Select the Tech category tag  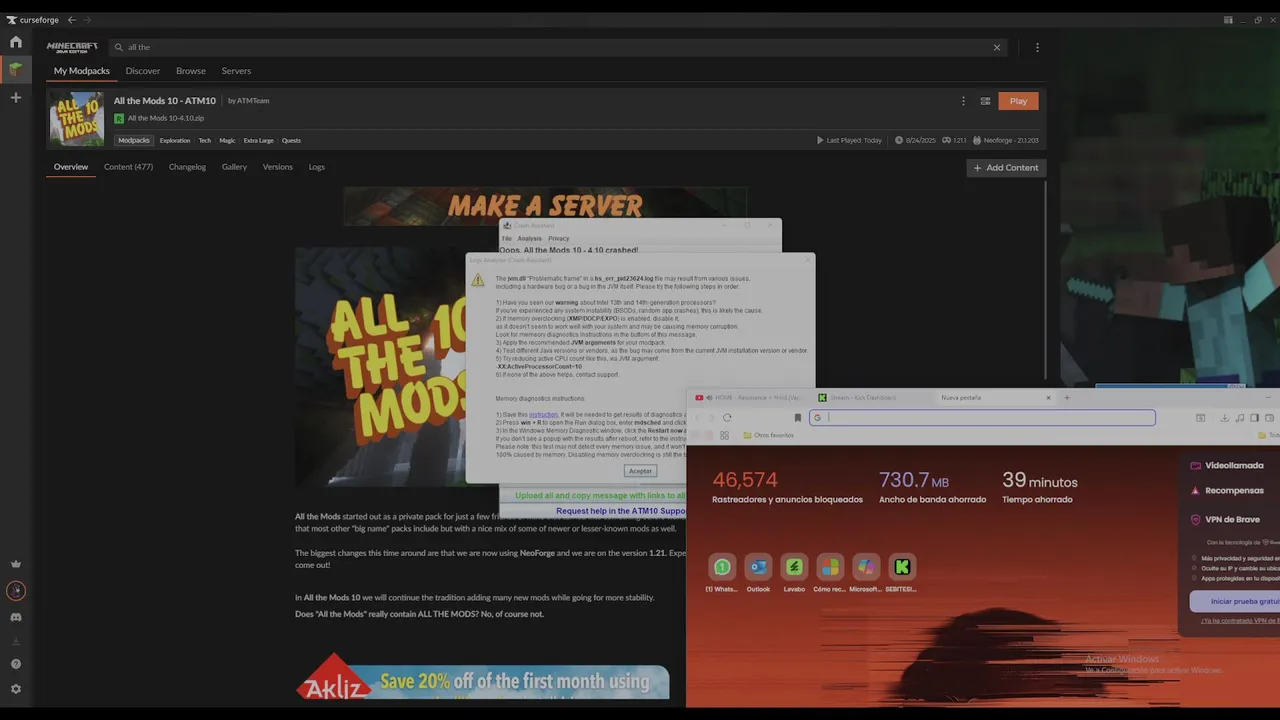[204, 140]
